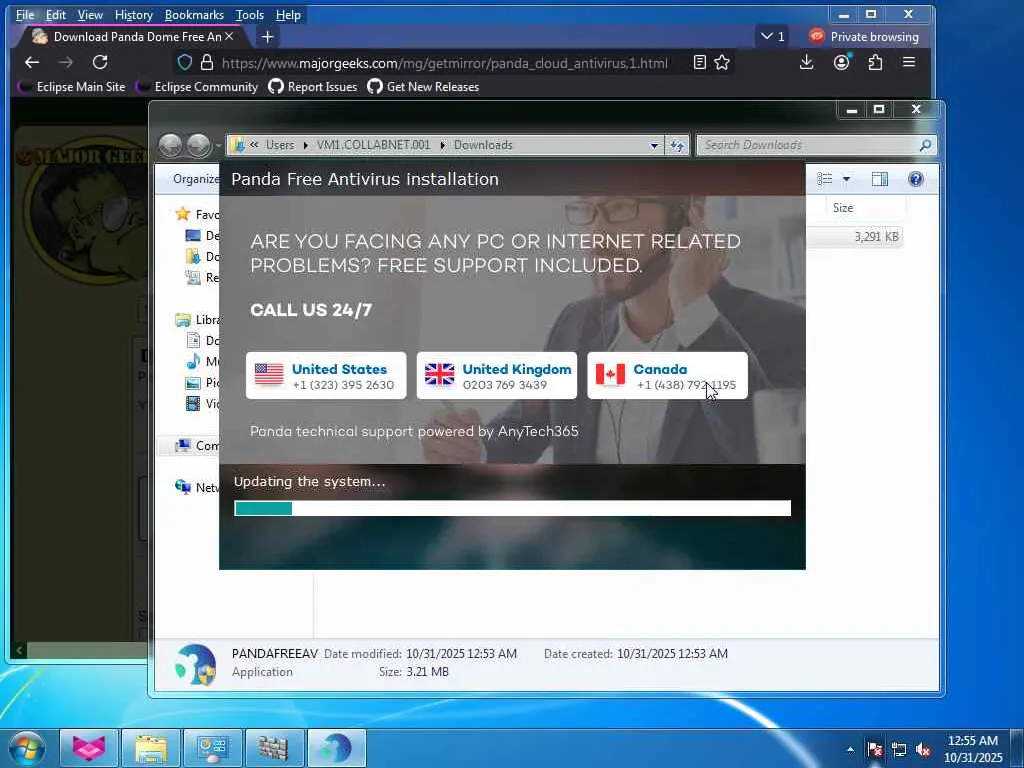The width and height of the screenshot is (1024, 768).
Task: Select Users in Explorer breadcrumb
Action: (280, 145)
